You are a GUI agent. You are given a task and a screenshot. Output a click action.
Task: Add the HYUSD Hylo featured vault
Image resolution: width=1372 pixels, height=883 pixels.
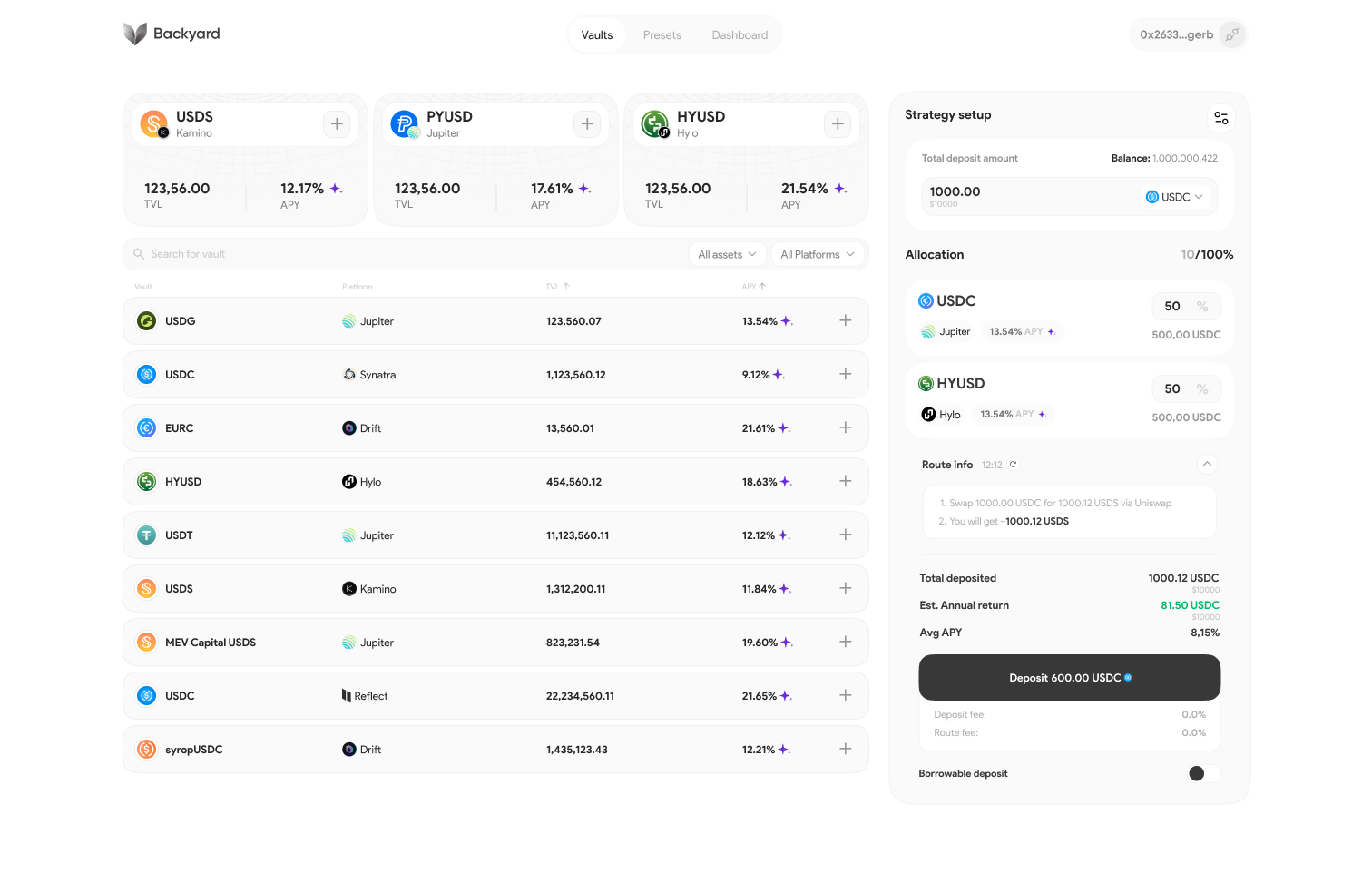pos(838,124)
